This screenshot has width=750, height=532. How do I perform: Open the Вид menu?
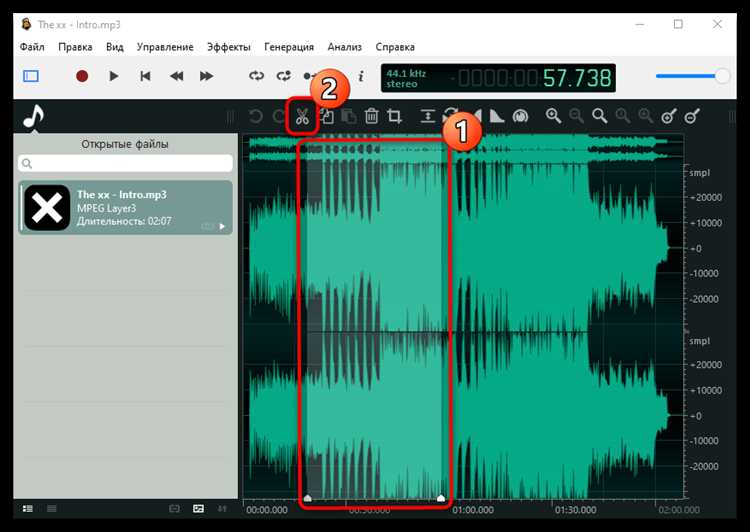(115, 47)
